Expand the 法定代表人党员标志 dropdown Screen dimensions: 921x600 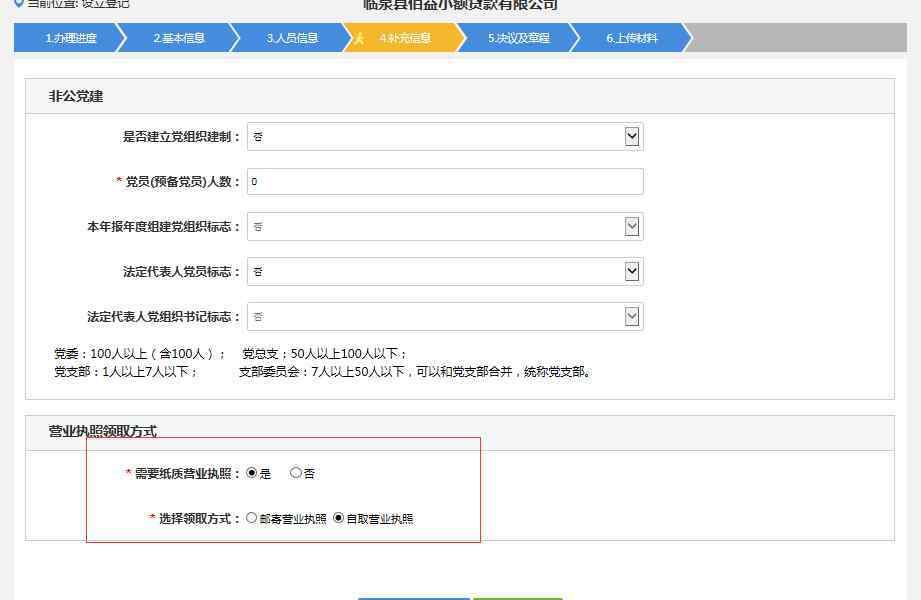point(631,271)
